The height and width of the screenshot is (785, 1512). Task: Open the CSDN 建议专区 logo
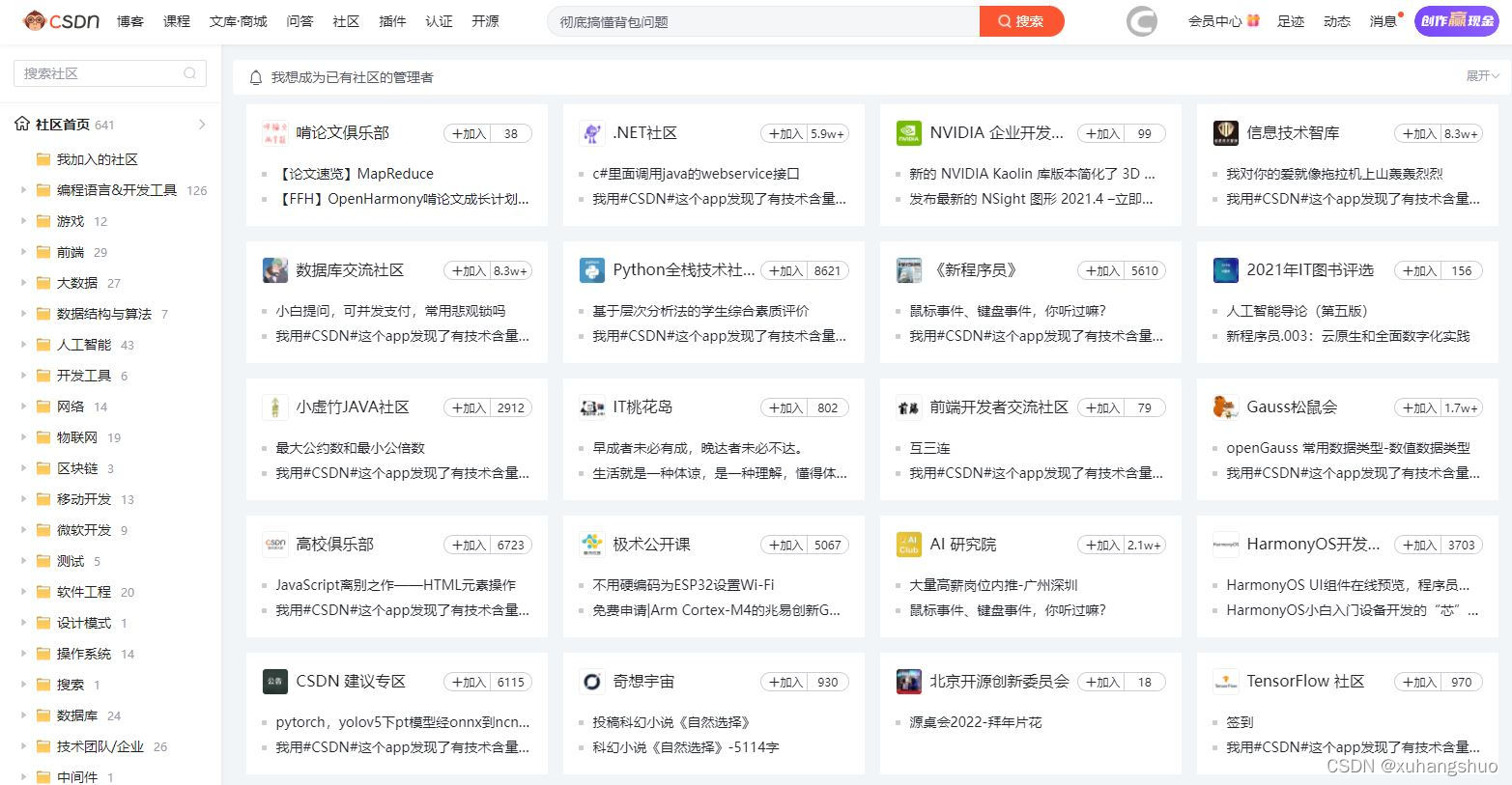pos(275,682)
